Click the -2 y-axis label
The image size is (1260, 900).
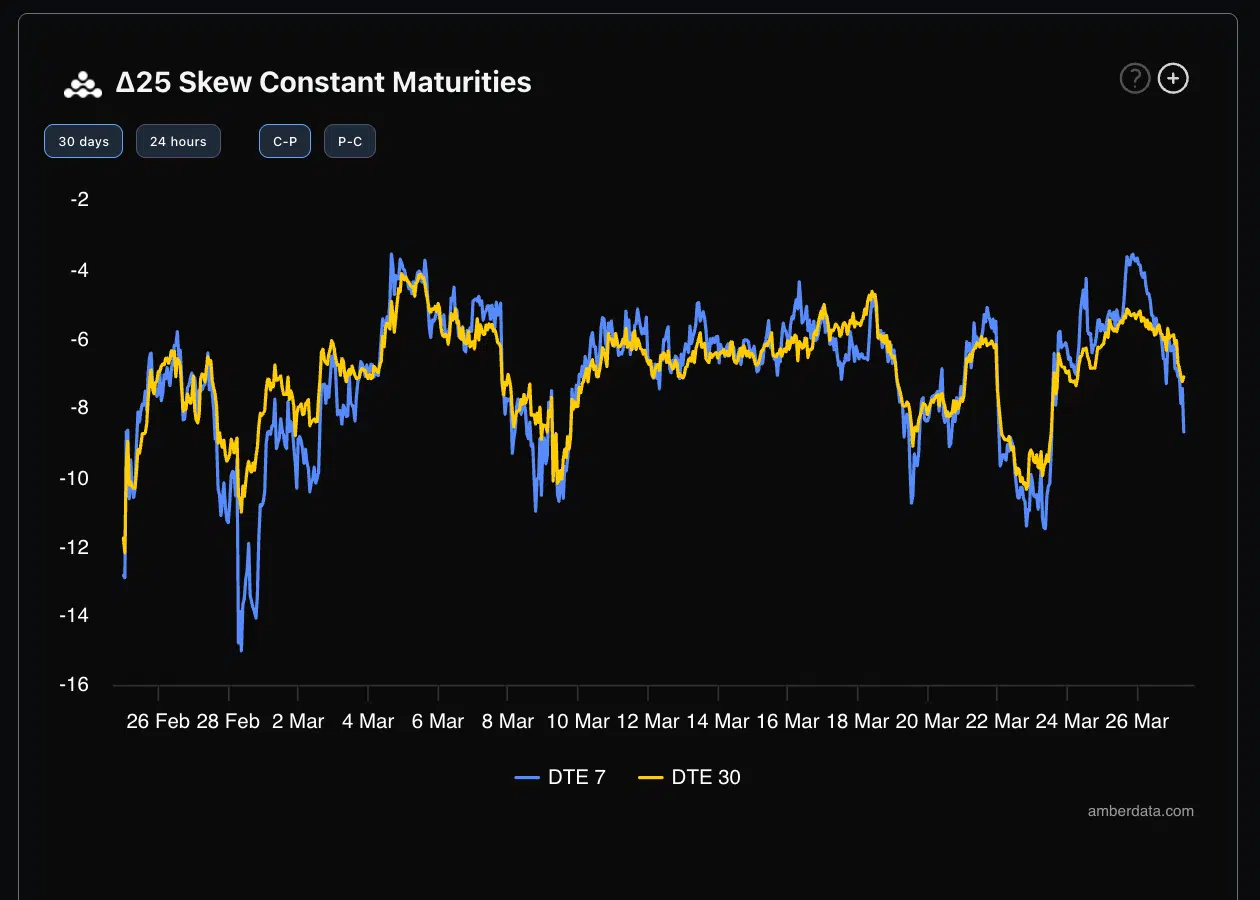pos(80,199)
